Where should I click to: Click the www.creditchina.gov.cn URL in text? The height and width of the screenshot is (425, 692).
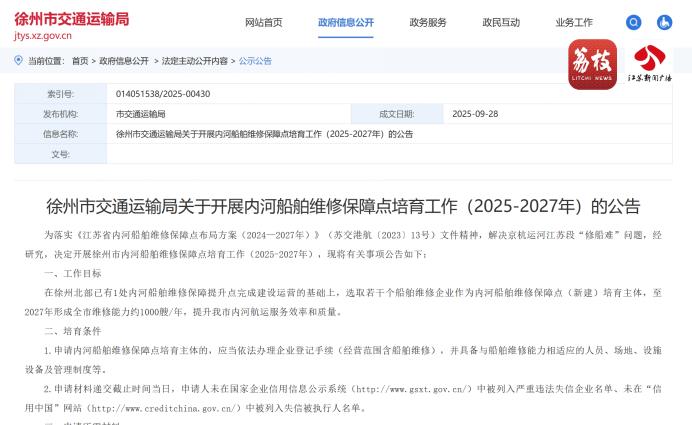click(x=163, y=408)
